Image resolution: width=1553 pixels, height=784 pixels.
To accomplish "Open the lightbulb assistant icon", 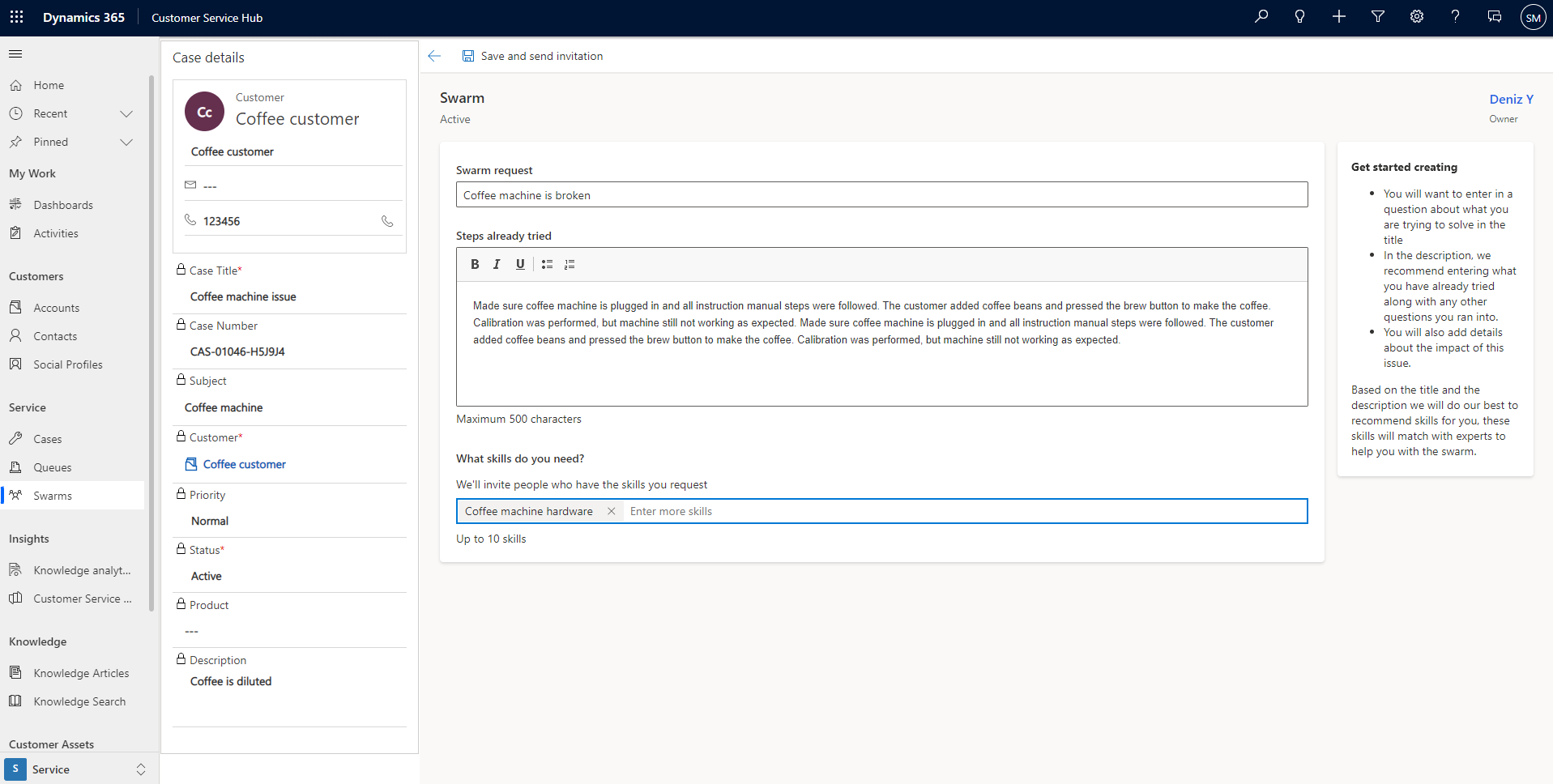I will click(x=1300, y=16).
